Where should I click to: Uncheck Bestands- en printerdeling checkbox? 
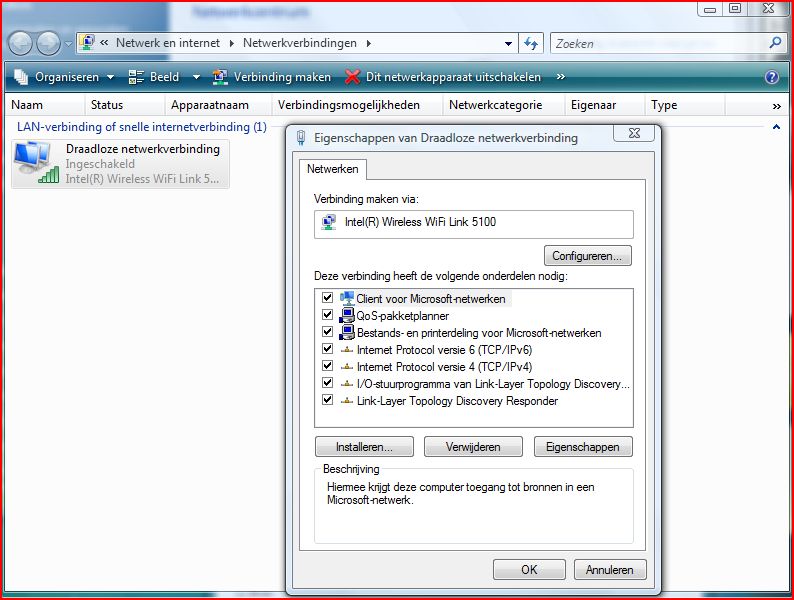click(x=328, y=332)
